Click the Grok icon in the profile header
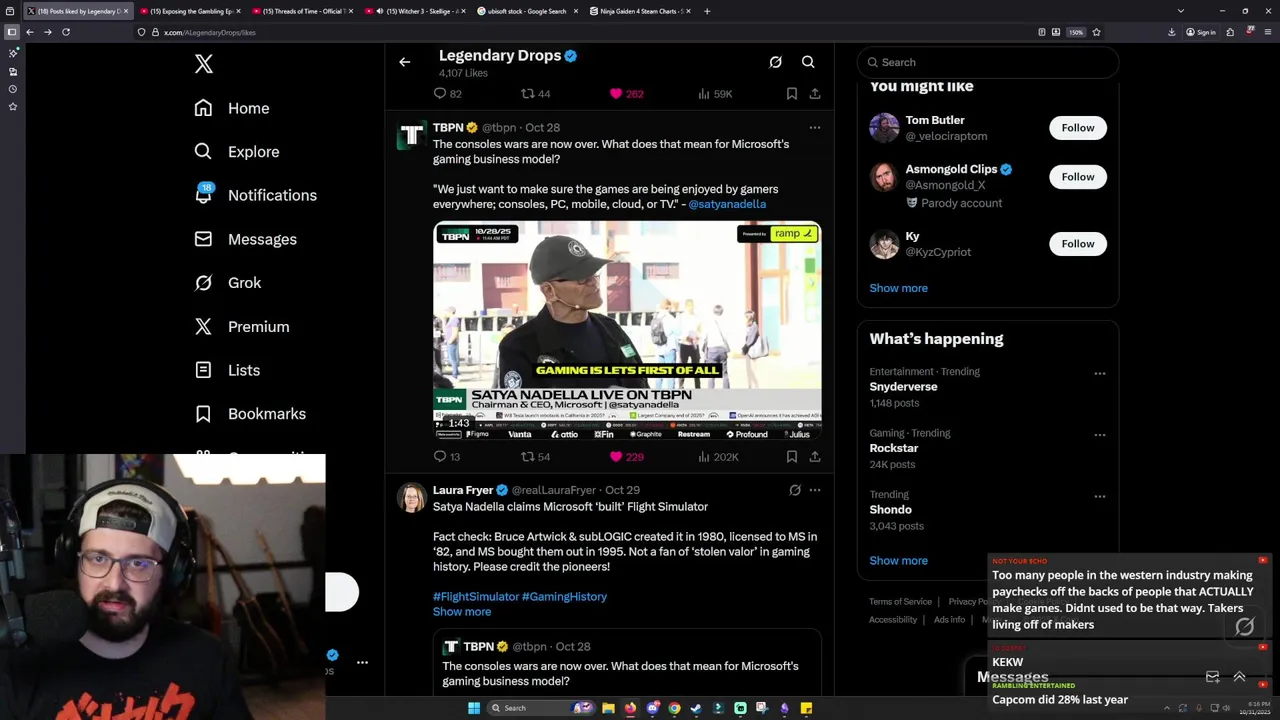This screenshot has width=1280, height=720. click(x=775, y=62)
